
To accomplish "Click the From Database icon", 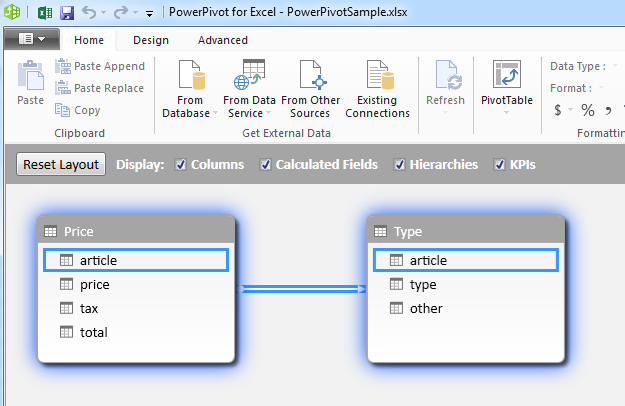I will pyautogui.click(x=189, y=77).
